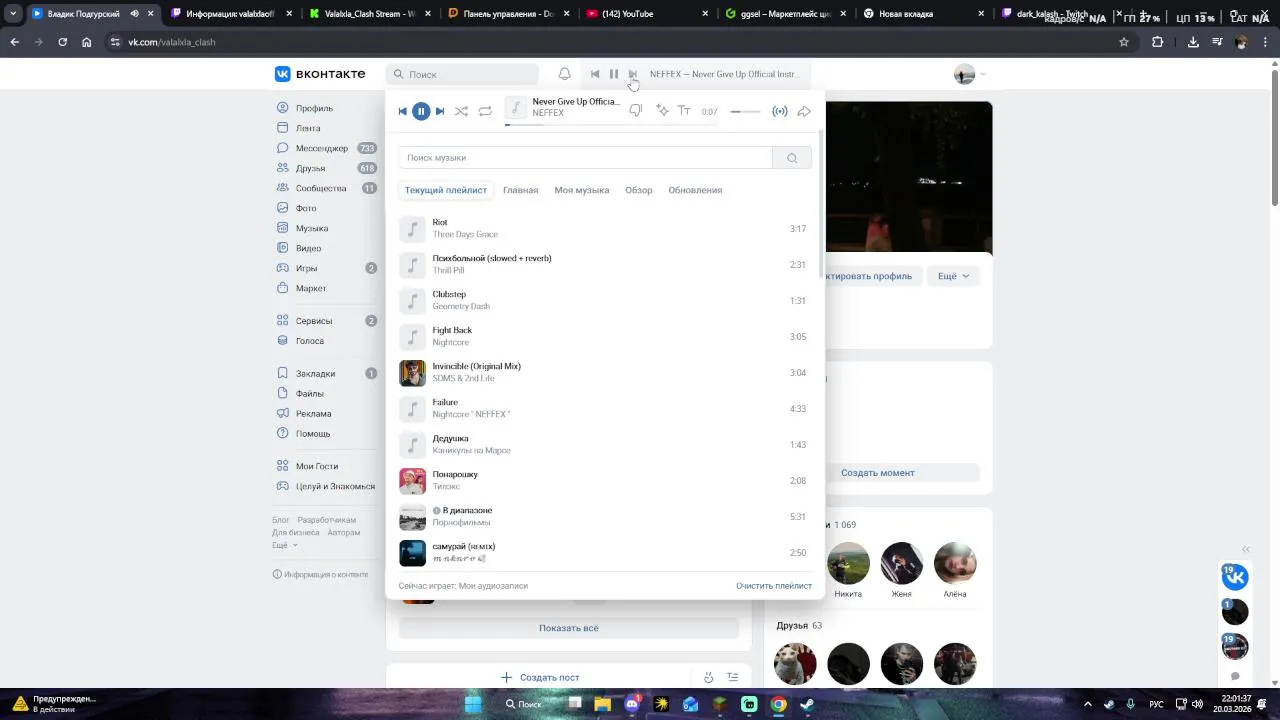Viewport: 1280px width, 720px height.
Task: Previous track button in header mini player
Action: [595, 74]
